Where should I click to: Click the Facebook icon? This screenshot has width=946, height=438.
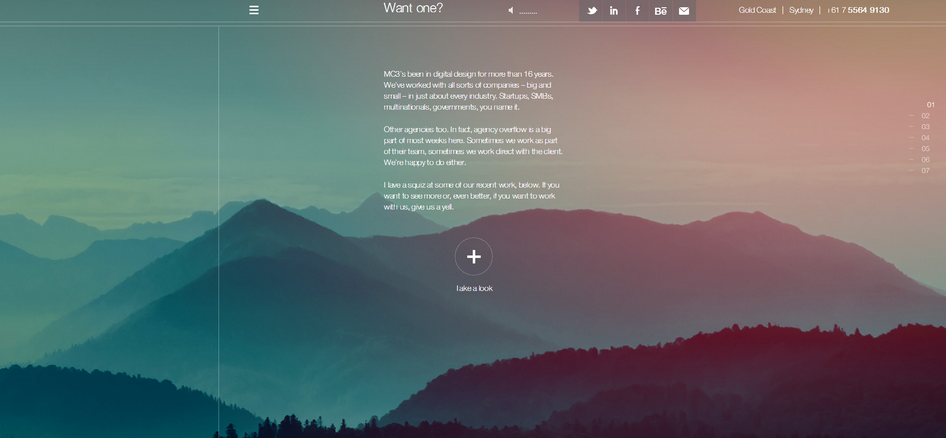pyautogui.click(x=637, y=11)
